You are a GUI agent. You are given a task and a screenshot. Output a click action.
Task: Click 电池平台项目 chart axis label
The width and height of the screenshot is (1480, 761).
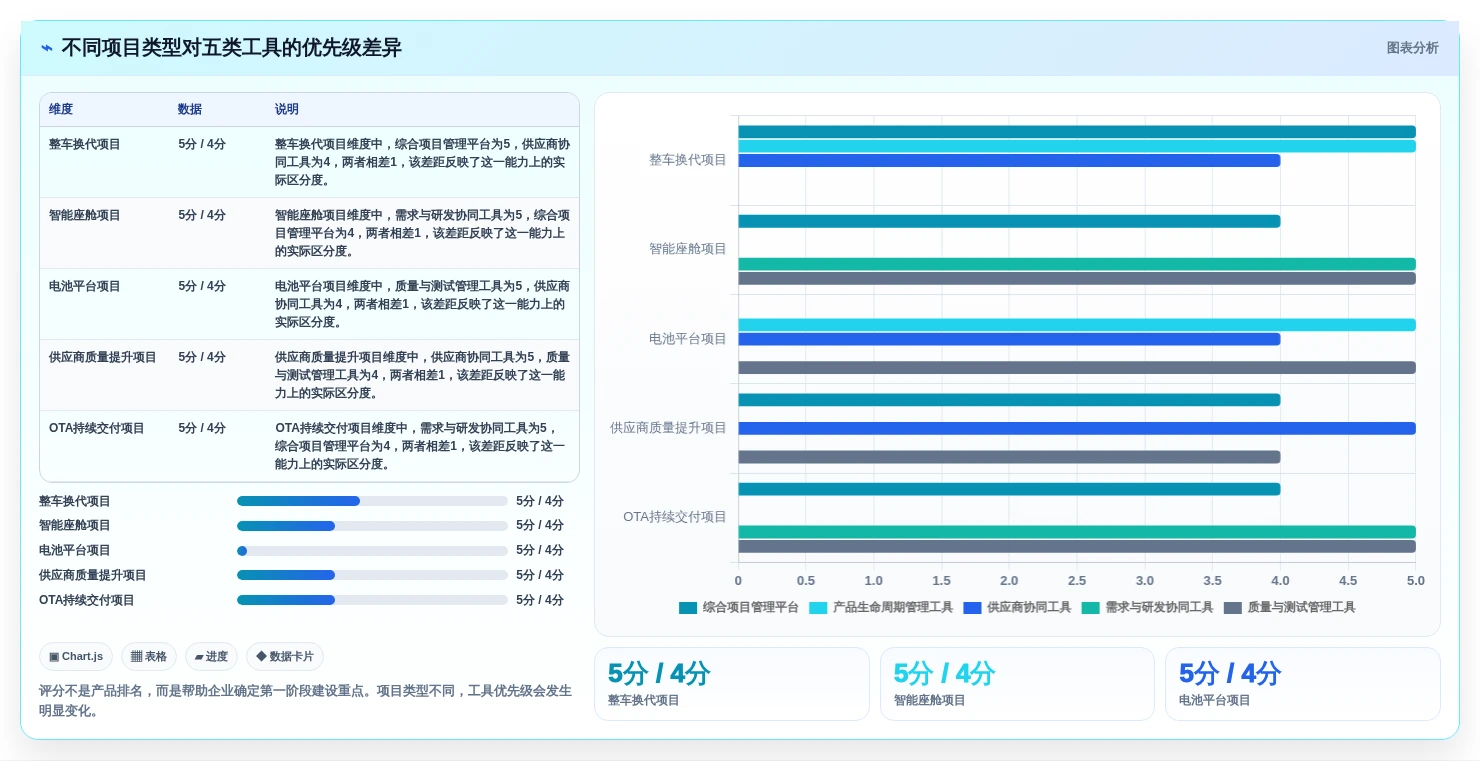click(x=688, y=339)
